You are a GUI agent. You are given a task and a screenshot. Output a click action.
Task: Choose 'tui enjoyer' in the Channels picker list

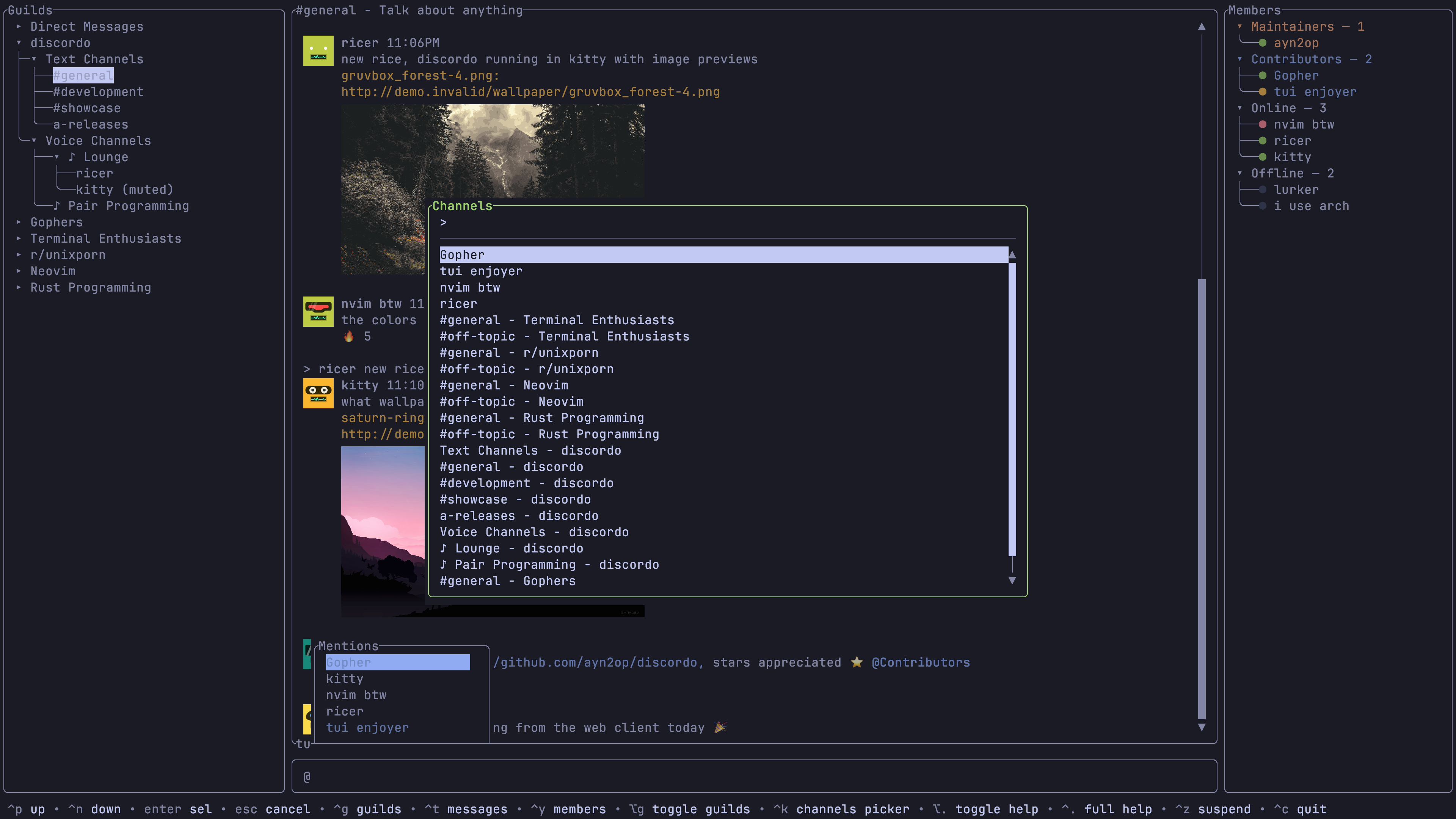(x=723, y=271)
